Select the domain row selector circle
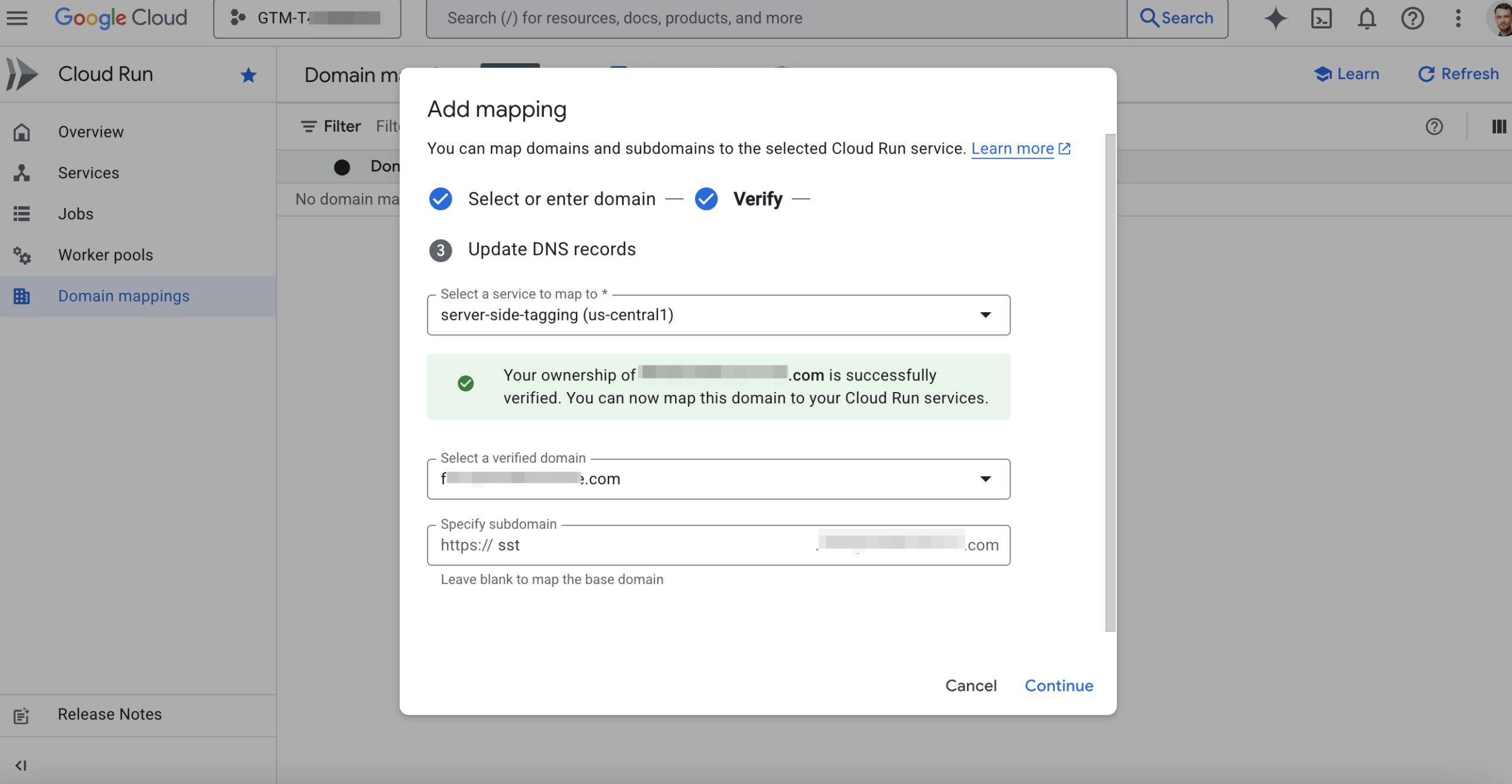 343,166
